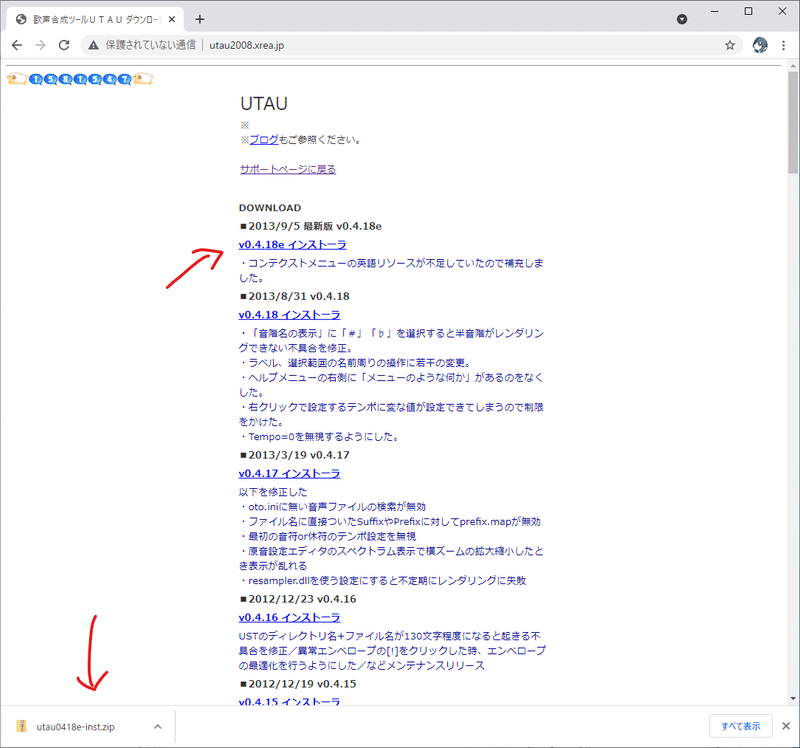Maximize the Chrome window
The image size is (800, 748).
(x=748, y=11)
